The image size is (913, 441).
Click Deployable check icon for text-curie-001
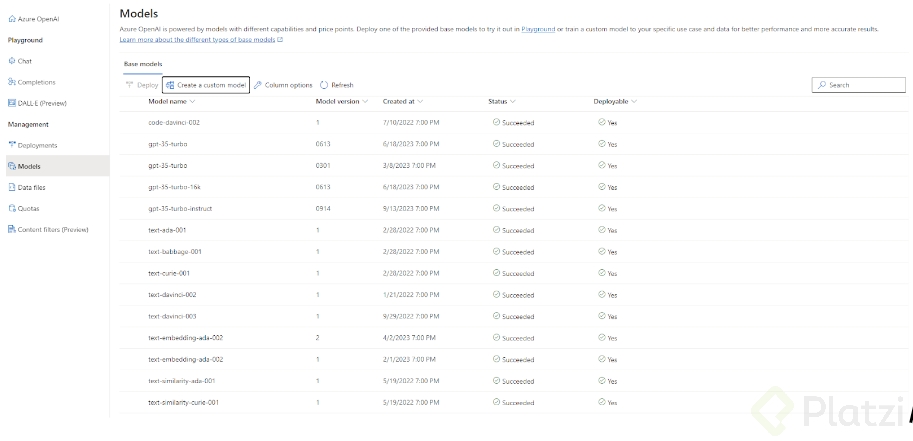pos(601,273)
